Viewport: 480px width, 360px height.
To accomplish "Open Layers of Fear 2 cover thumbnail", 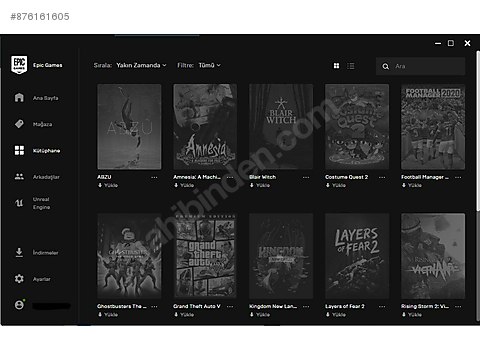I will click(x=357, y=256).
